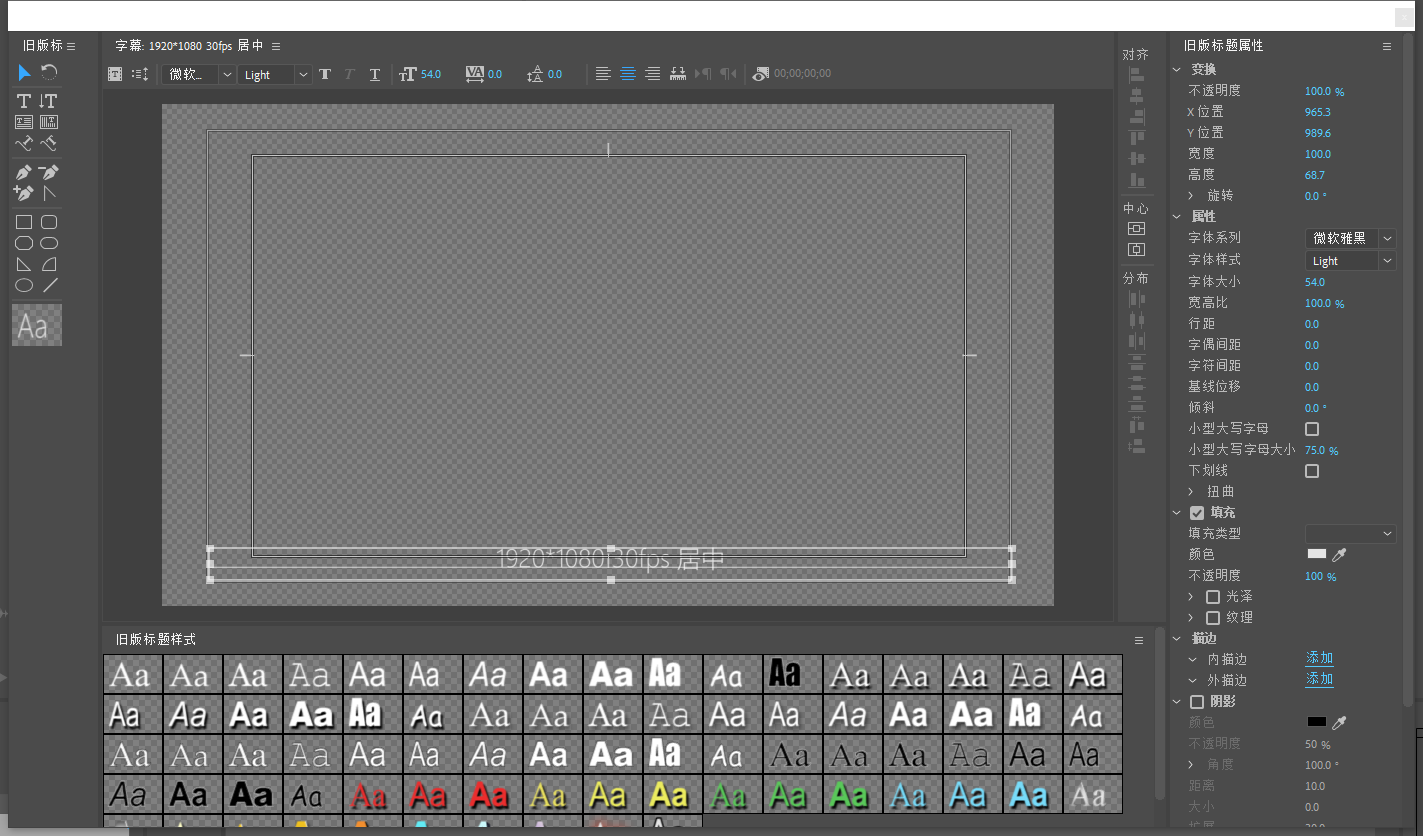Select the Vertical Type tool
This screenshot has height=836, width=1423.
point(49,101)
